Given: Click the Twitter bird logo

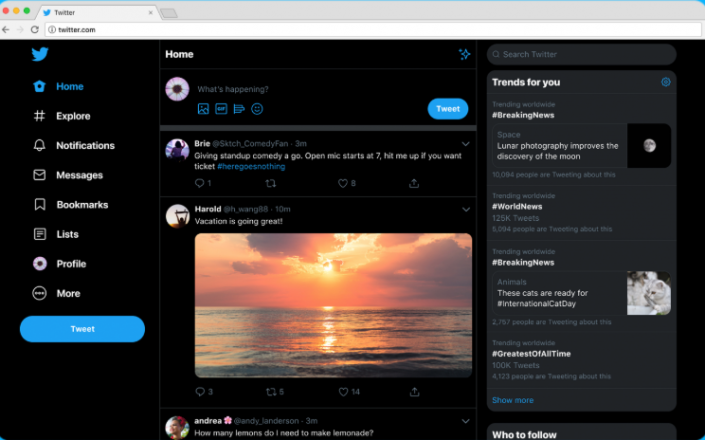Looking at the screenshot, I should click(x=39, y=55).
